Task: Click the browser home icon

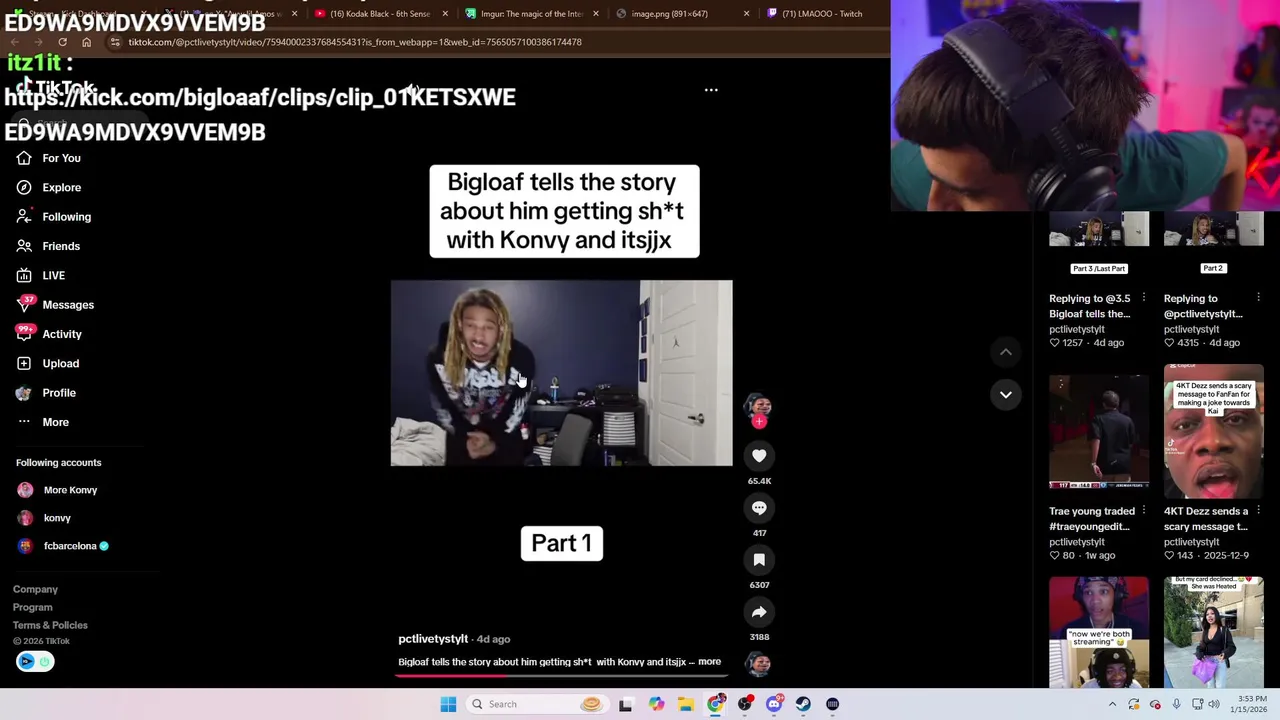Action: coord(86,42)
